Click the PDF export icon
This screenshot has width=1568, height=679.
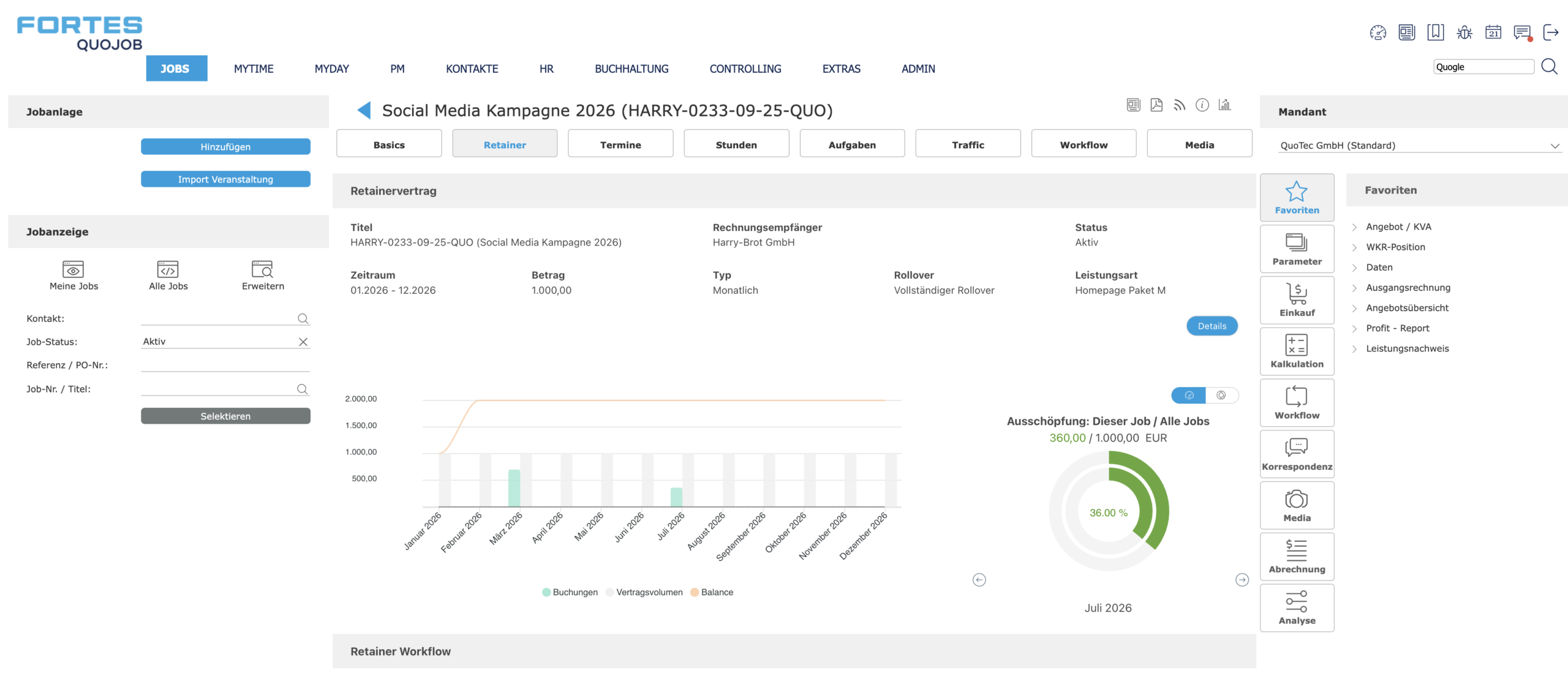click(1156, 105)
